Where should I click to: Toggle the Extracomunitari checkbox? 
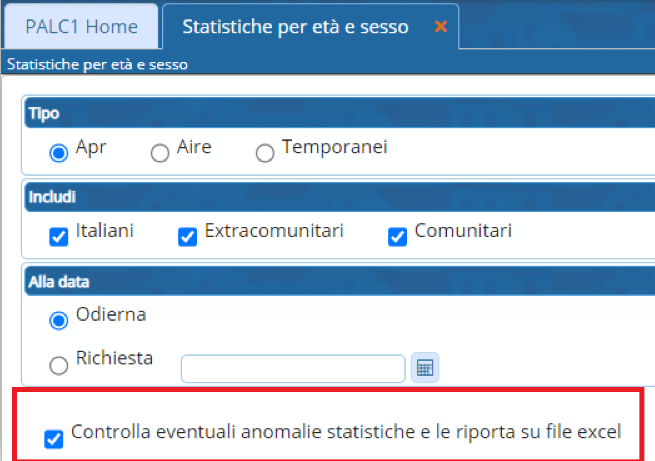click(x=187, y=237)
